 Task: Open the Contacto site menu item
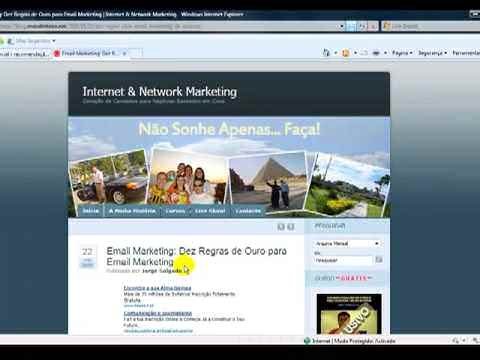pyautogui.click(x=248, y=211)
